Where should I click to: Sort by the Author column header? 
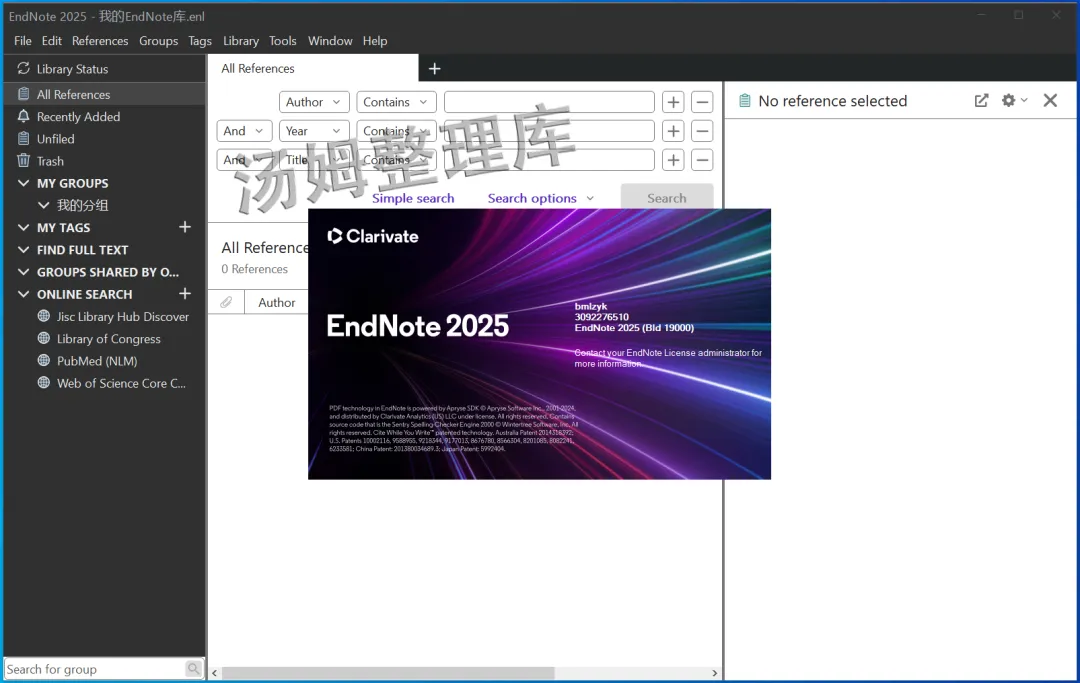(x=276, y=302)
